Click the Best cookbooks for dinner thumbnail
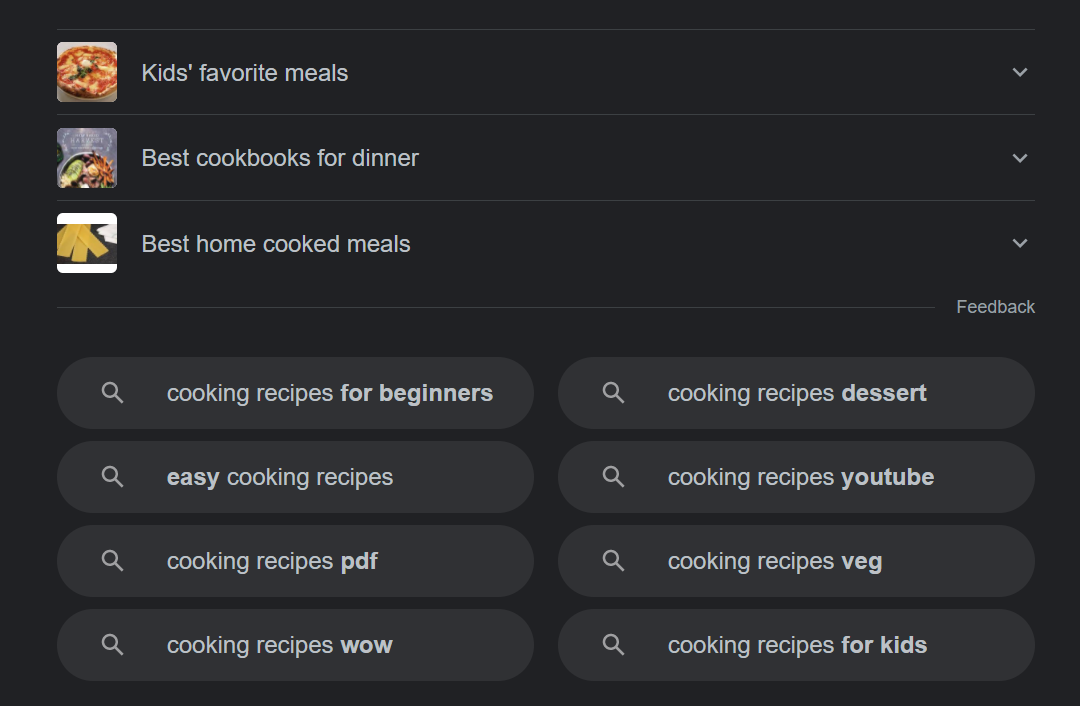Screen dimensions: 1080x706 pos(87,158)
